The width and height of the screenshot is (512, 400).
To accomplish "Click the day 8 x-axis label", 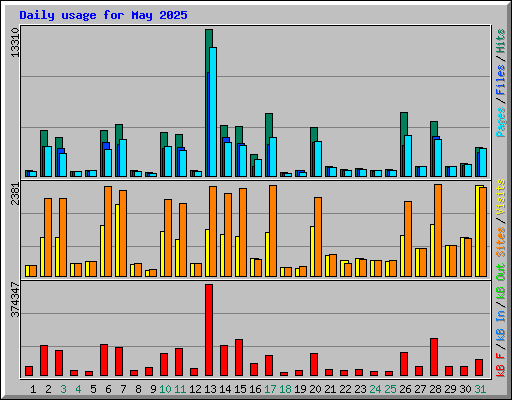I will click(x=138, y=389).
